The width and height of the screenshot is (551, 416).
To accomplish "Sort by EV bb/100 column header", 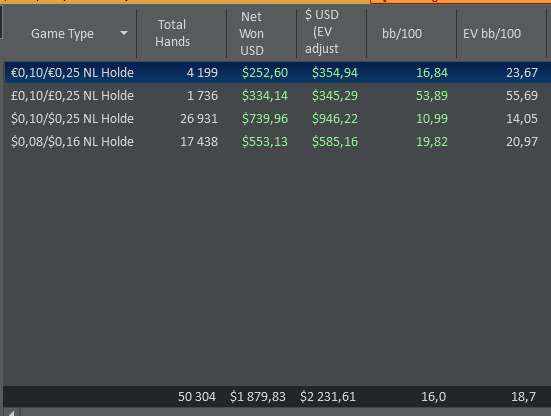I will [492, 34].
